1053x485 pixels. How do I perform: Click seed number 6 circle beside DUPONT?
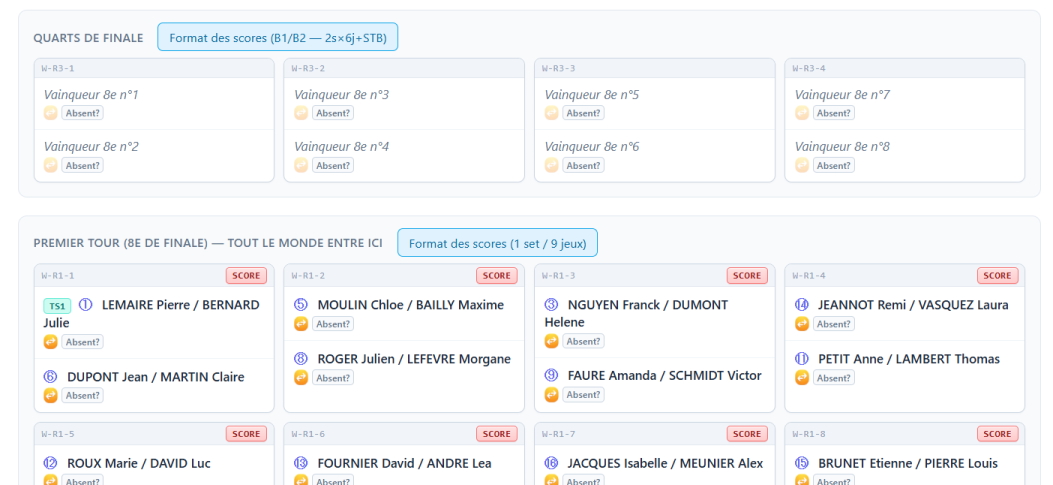[x=50, y=377]
